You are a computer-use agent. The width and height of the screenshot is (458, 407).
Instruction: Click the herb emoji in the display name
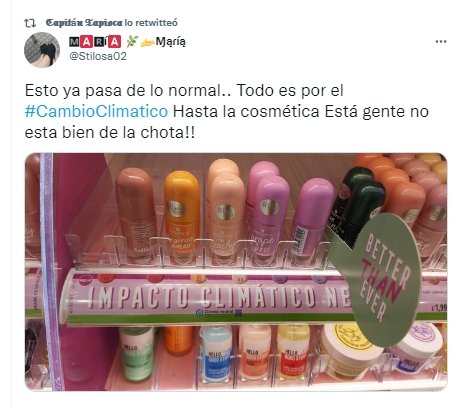click(132, 42)
